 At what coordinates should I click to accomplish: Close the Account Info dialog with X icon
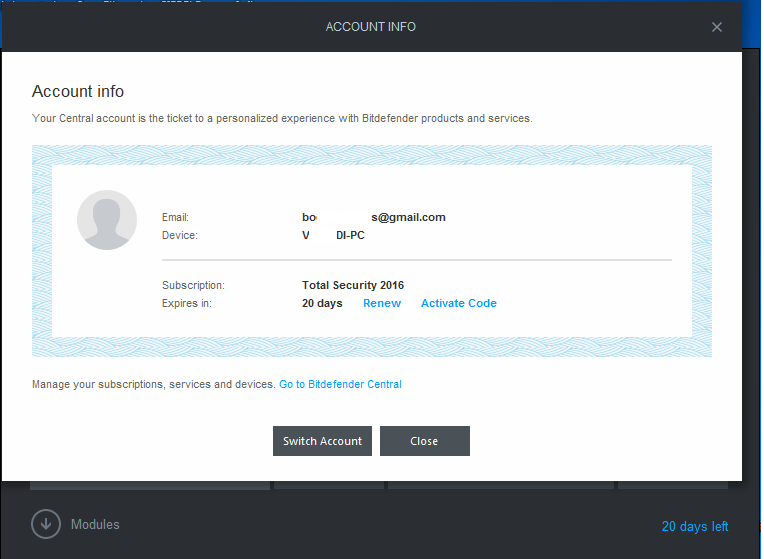point(716,27)
